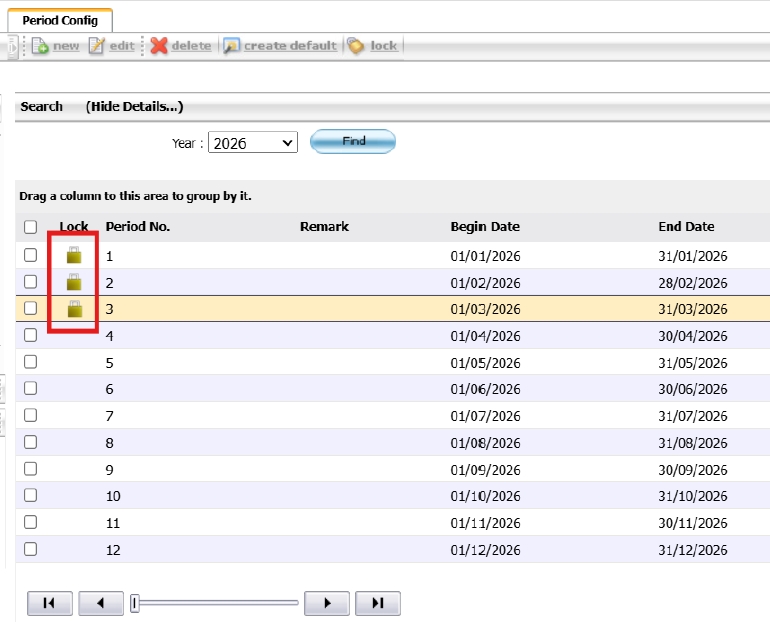Tick the checkbox for period 4
Viewport: 770px width, 622px height.
point(30,335)
